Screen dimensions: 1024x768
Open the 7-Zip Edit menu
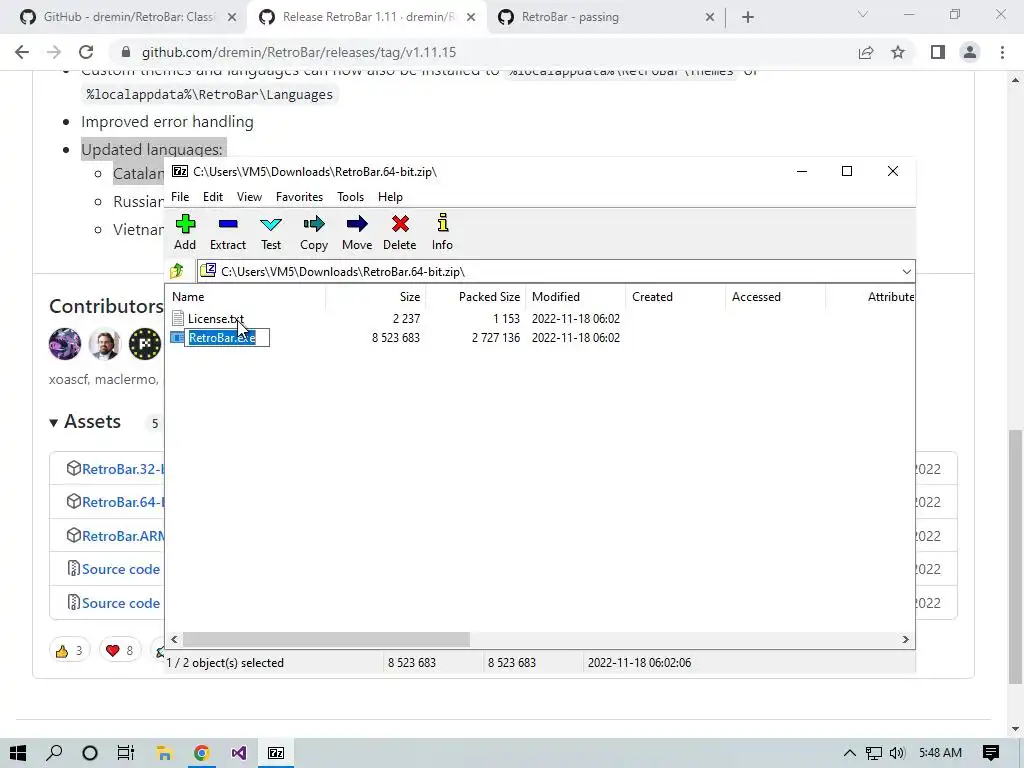(213, 197)
